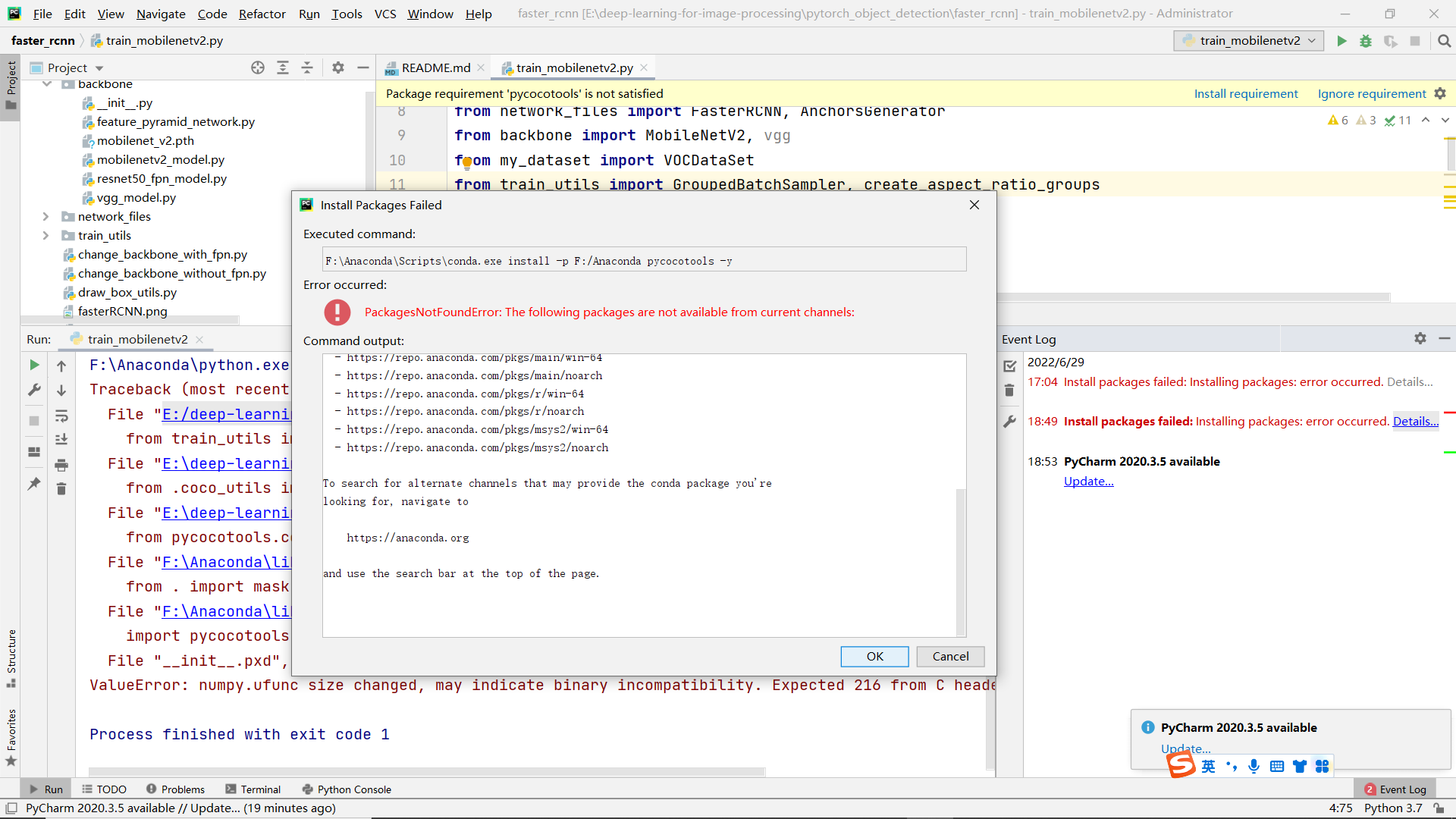Clear the Run console with trash icon

pyautogui.click(x=61, y=490)
